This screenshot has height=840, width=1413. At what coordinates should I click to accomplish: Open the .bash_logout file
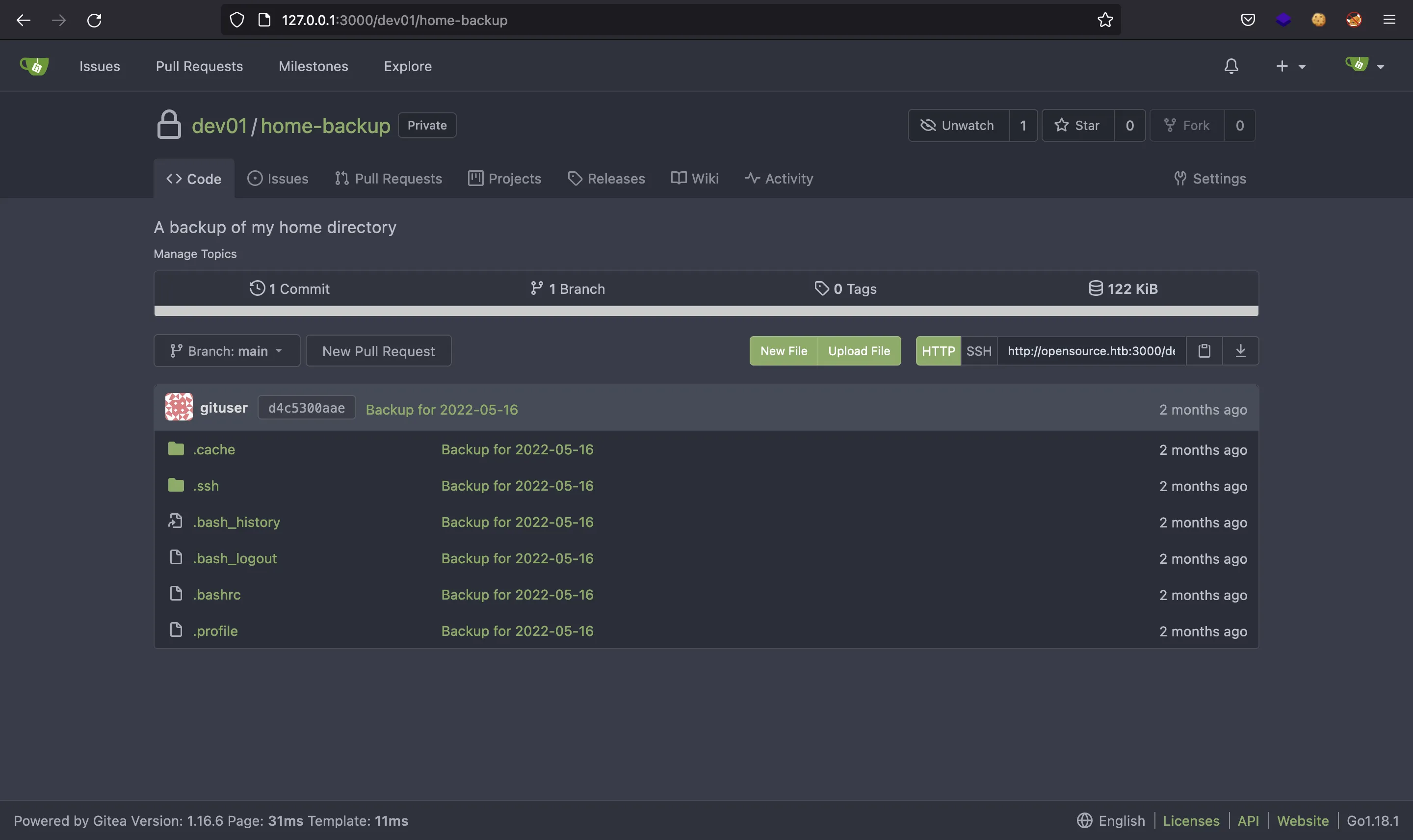coord(235,558)
